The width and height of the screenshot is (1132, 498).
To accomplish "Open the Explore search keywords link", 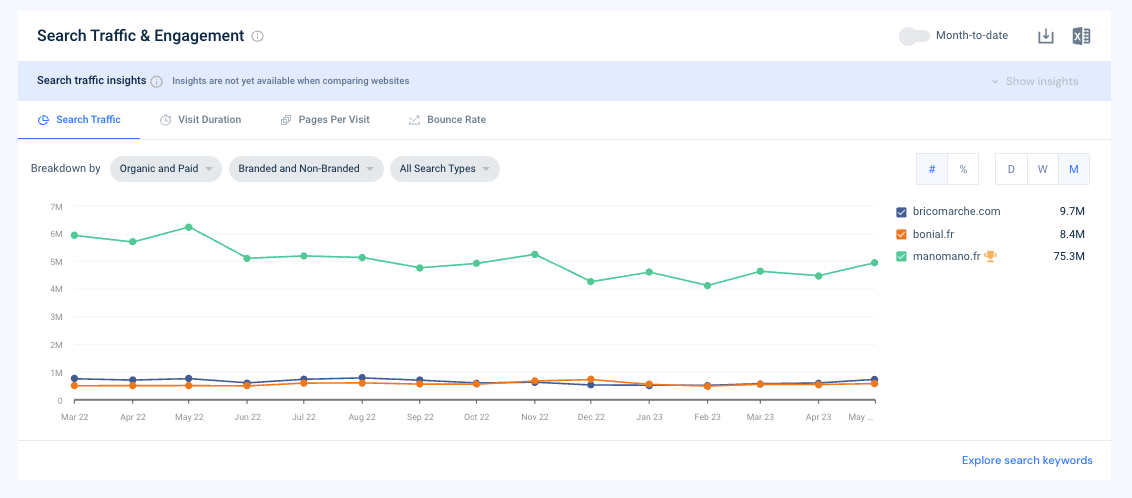I will (1027, 460).
